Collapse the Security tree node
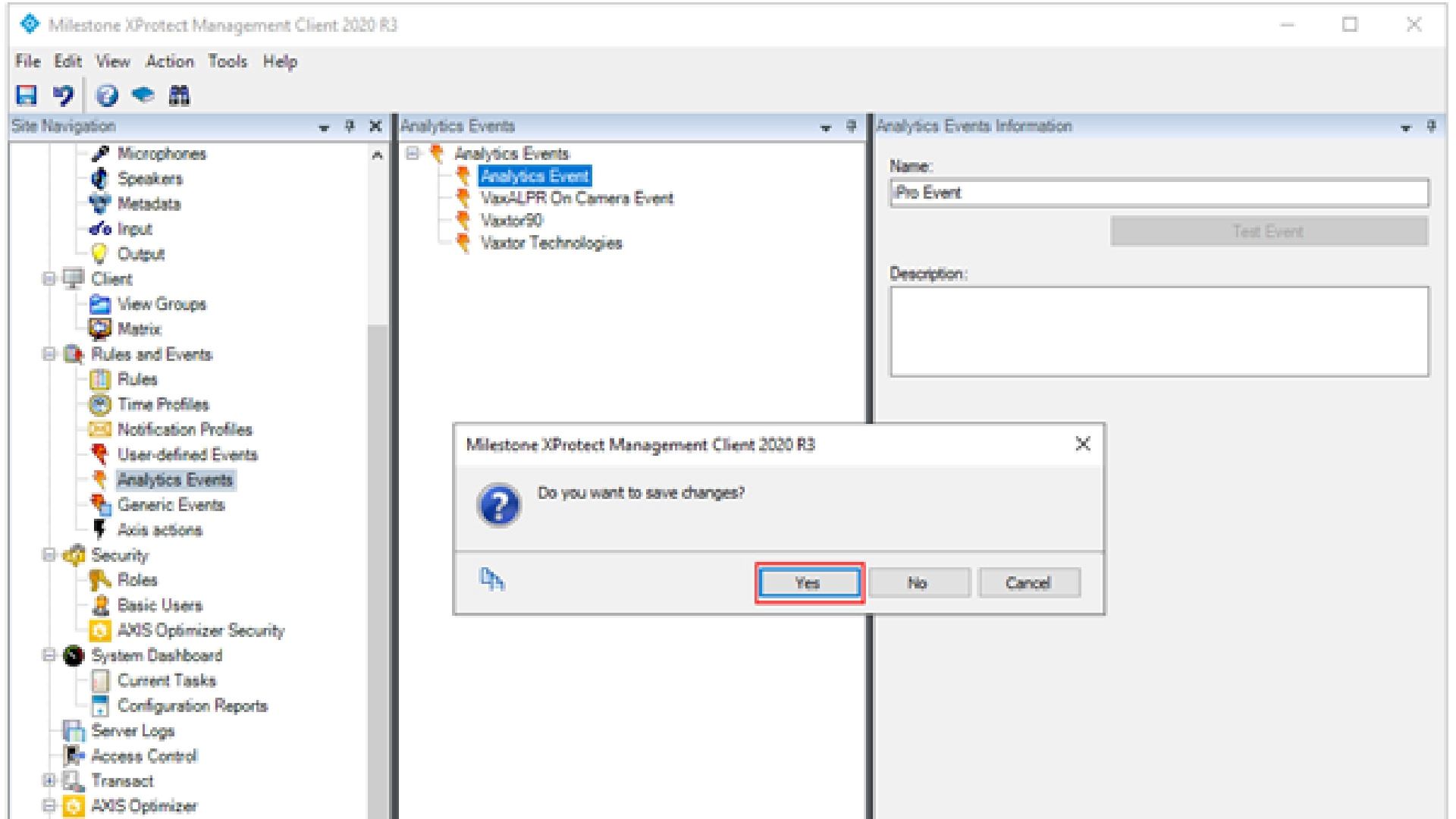This screenshot has height=819, width=1456. (x=49, y=555)
